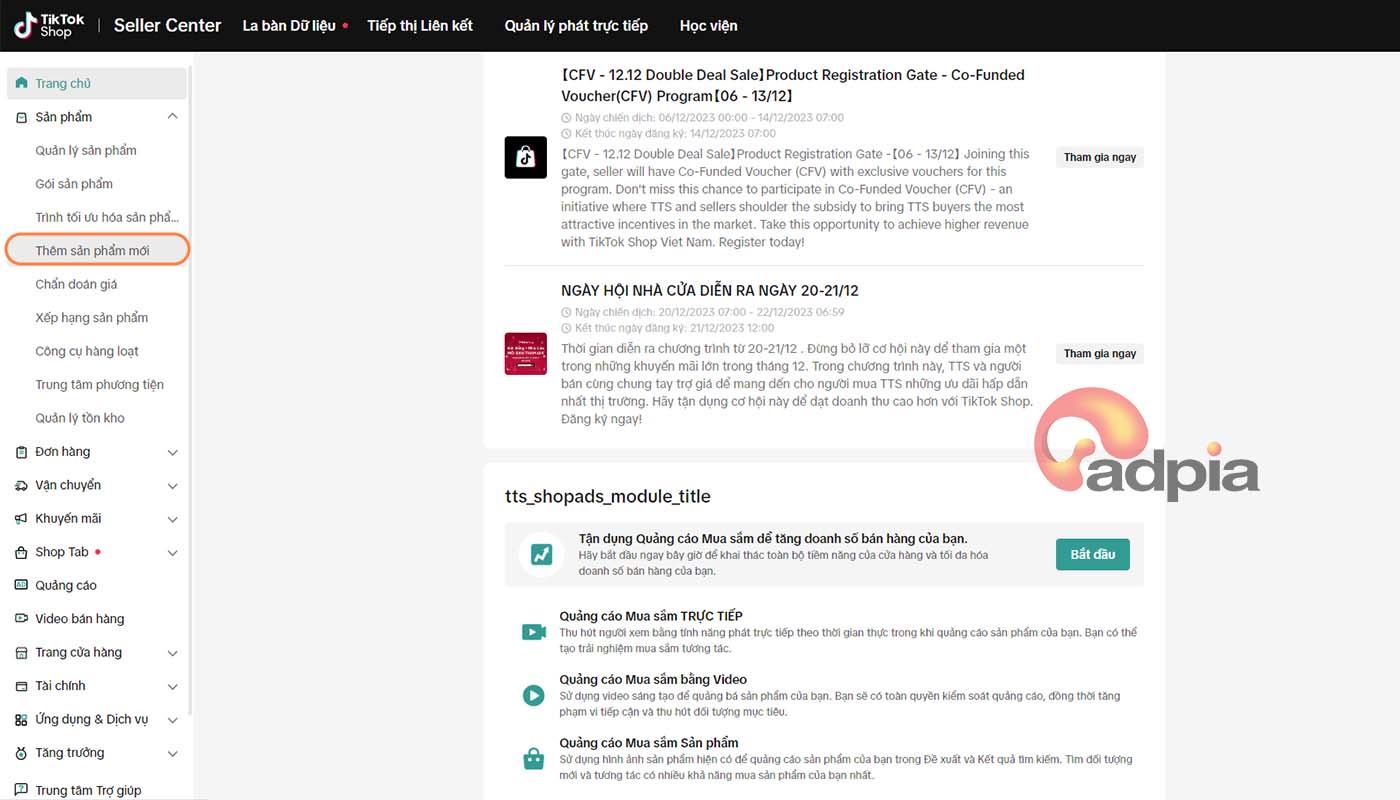Viewport: 1400px width, 800px height.
Task: Open the Tiếp thị Liên kết menu
Action: 420,25
